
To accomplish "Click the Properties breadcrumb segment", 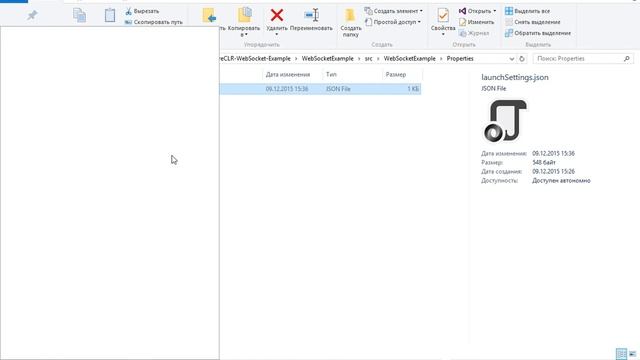I will [460, 59].
